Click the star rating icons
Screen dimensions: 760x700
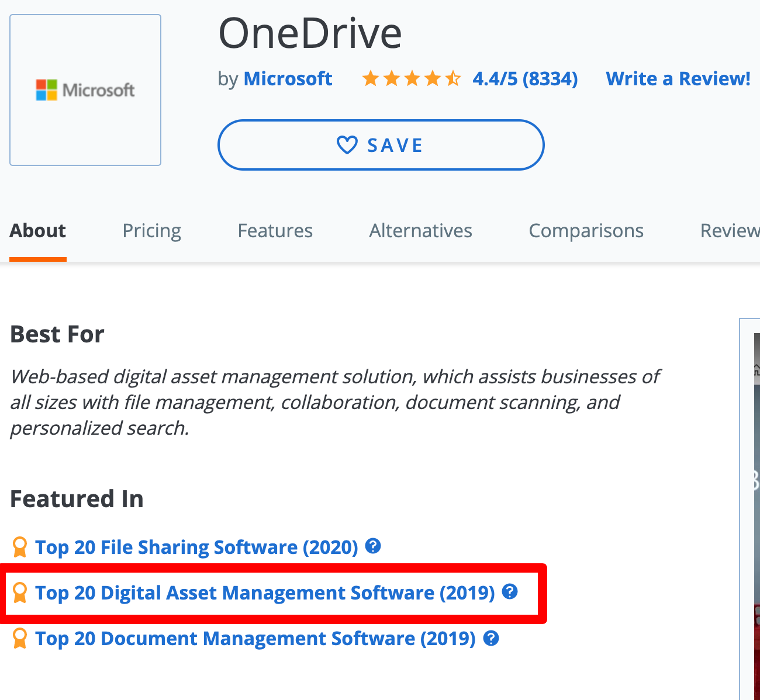tap(412, 79)
